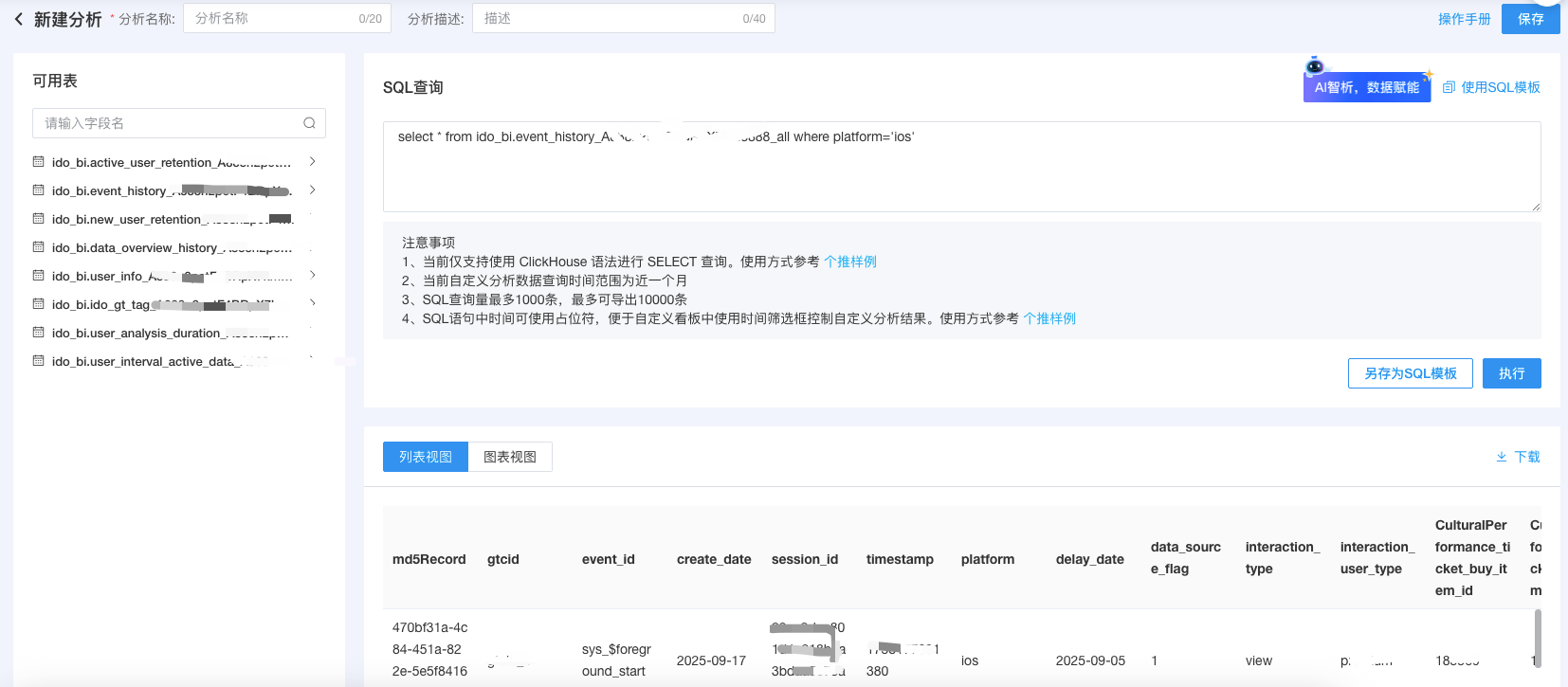1568x687 pixels.
Task: Click the md5Record column header
Action: point(429,559)
